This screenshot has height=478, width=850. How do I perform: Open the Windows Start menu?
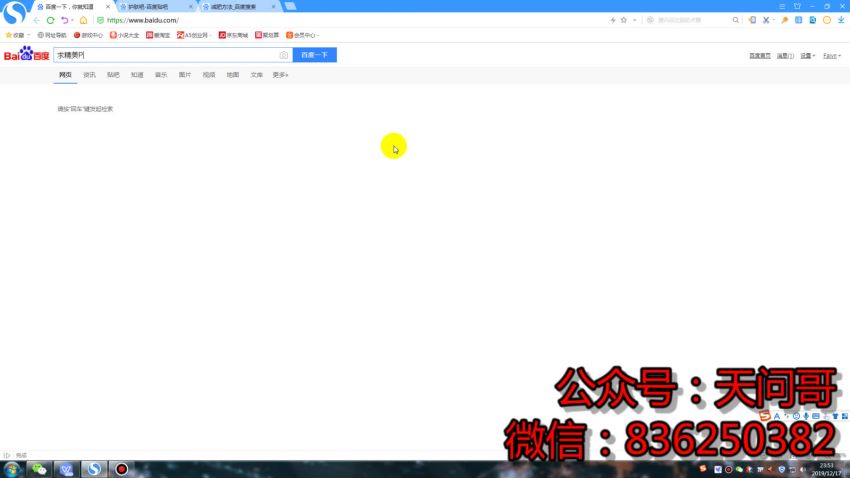[x=12, y=469]
